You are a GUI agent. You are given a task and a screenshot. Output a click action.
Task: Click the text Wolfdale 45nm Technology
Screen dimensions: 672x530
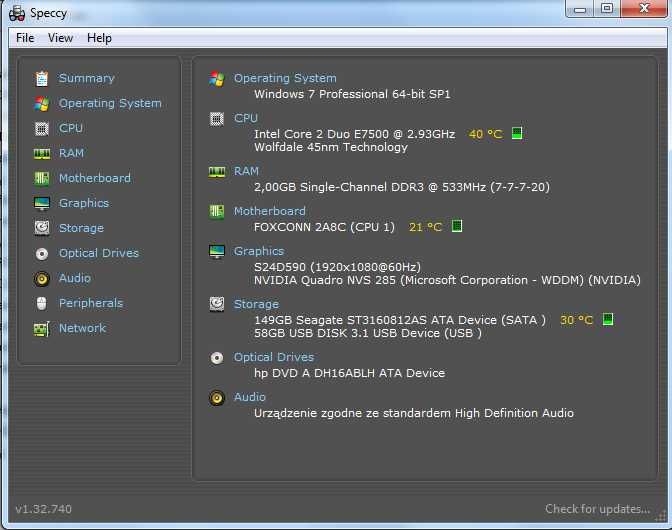tap(331, 147)
